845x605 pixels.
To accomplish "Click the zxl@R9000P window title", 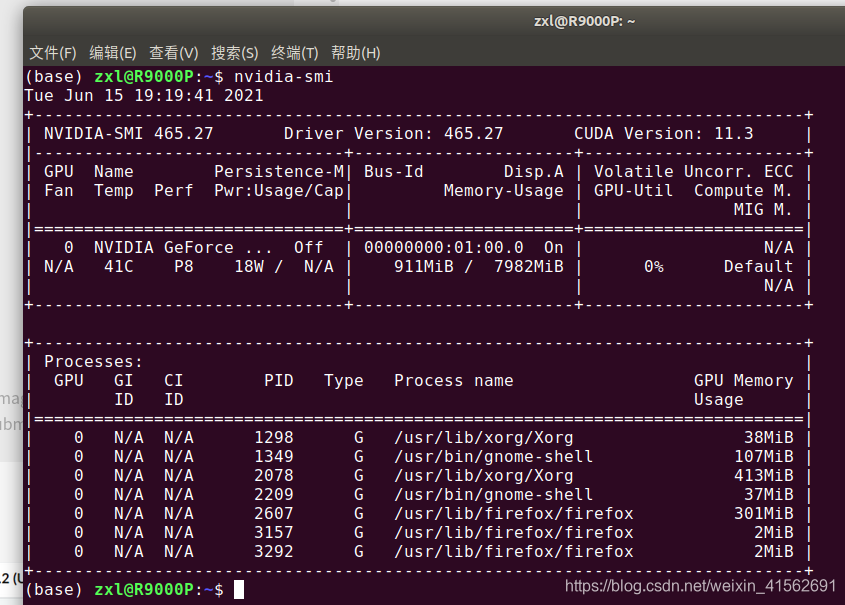I will coord(585,22).
